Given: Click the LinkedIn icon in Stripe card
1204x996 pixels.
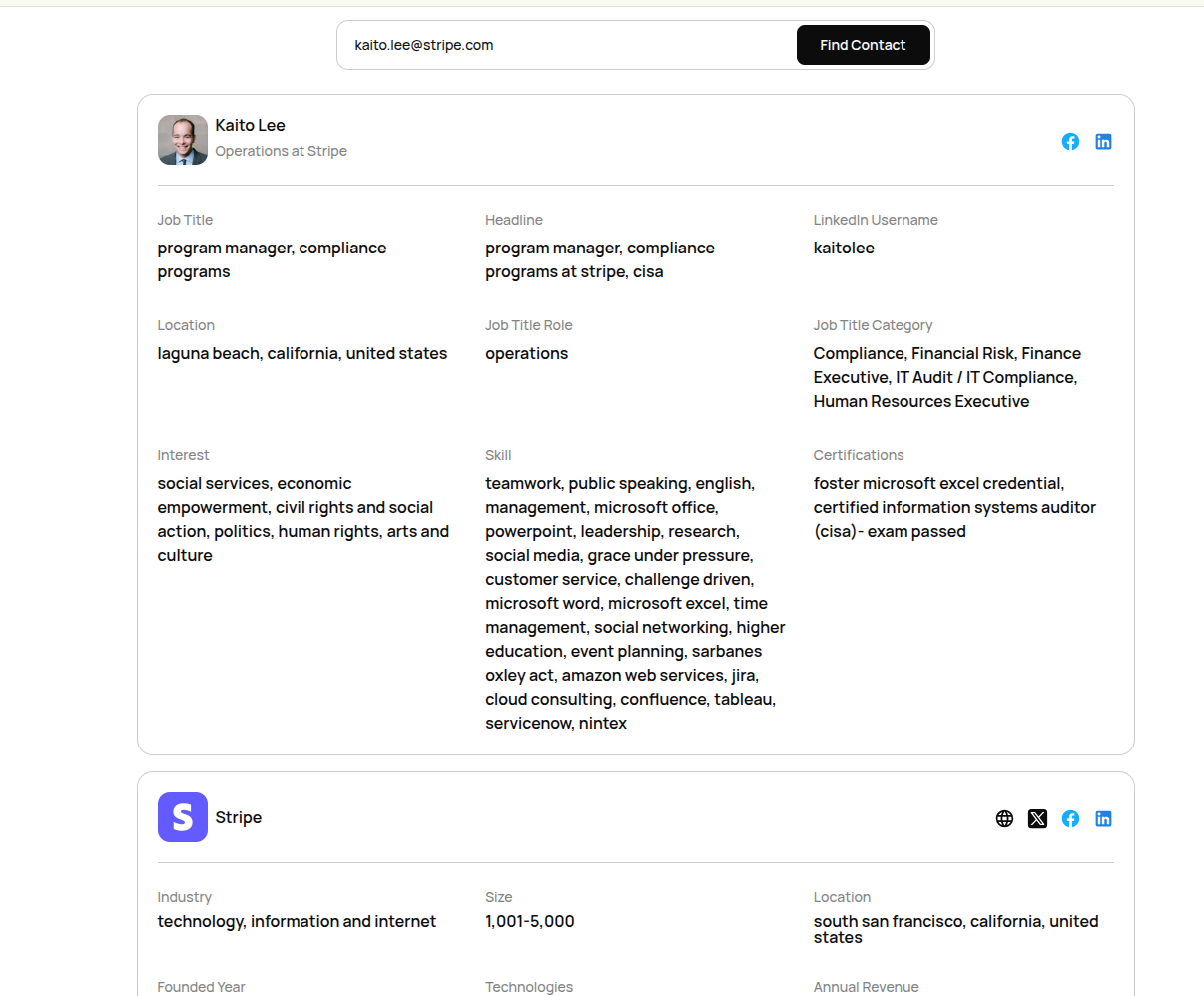Looking at the screenshot, I should pos(1103,819).
